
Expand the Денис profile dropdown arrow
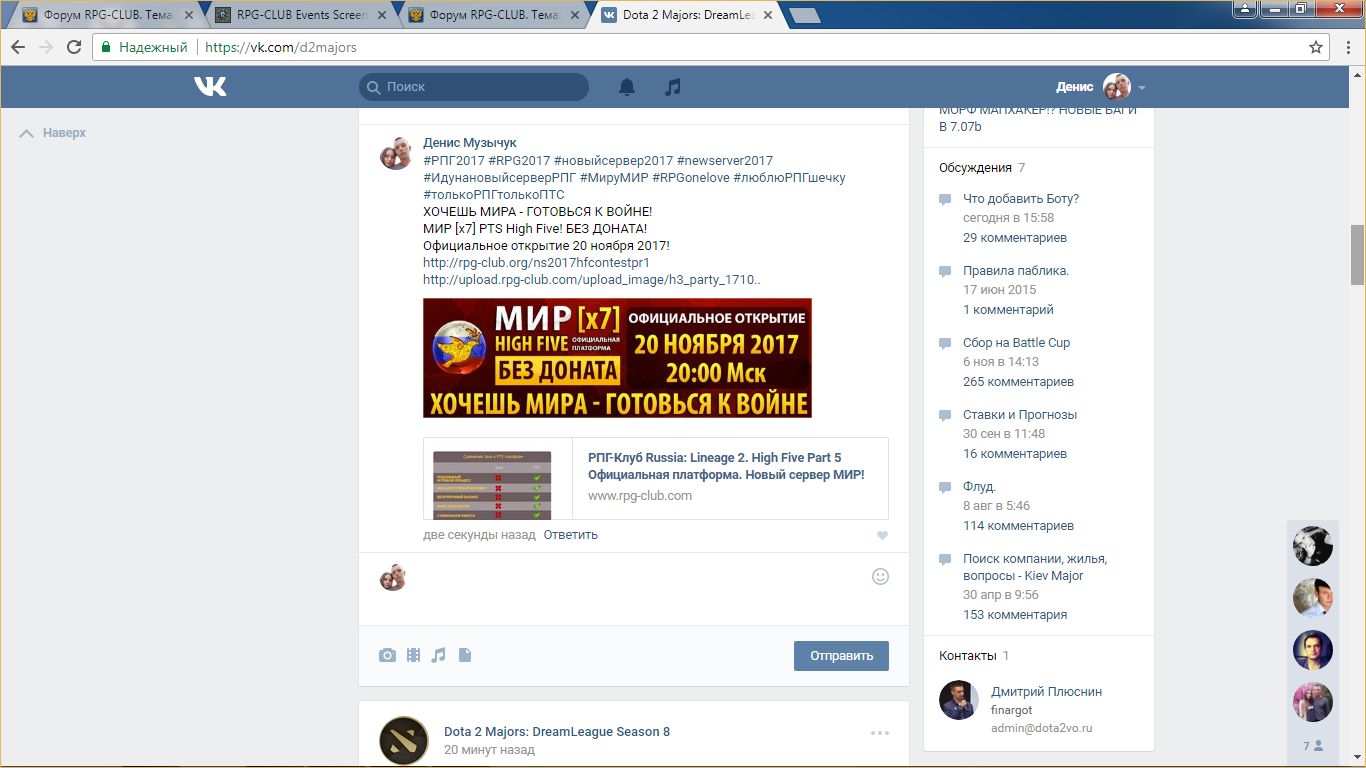tap(1142, 88)
